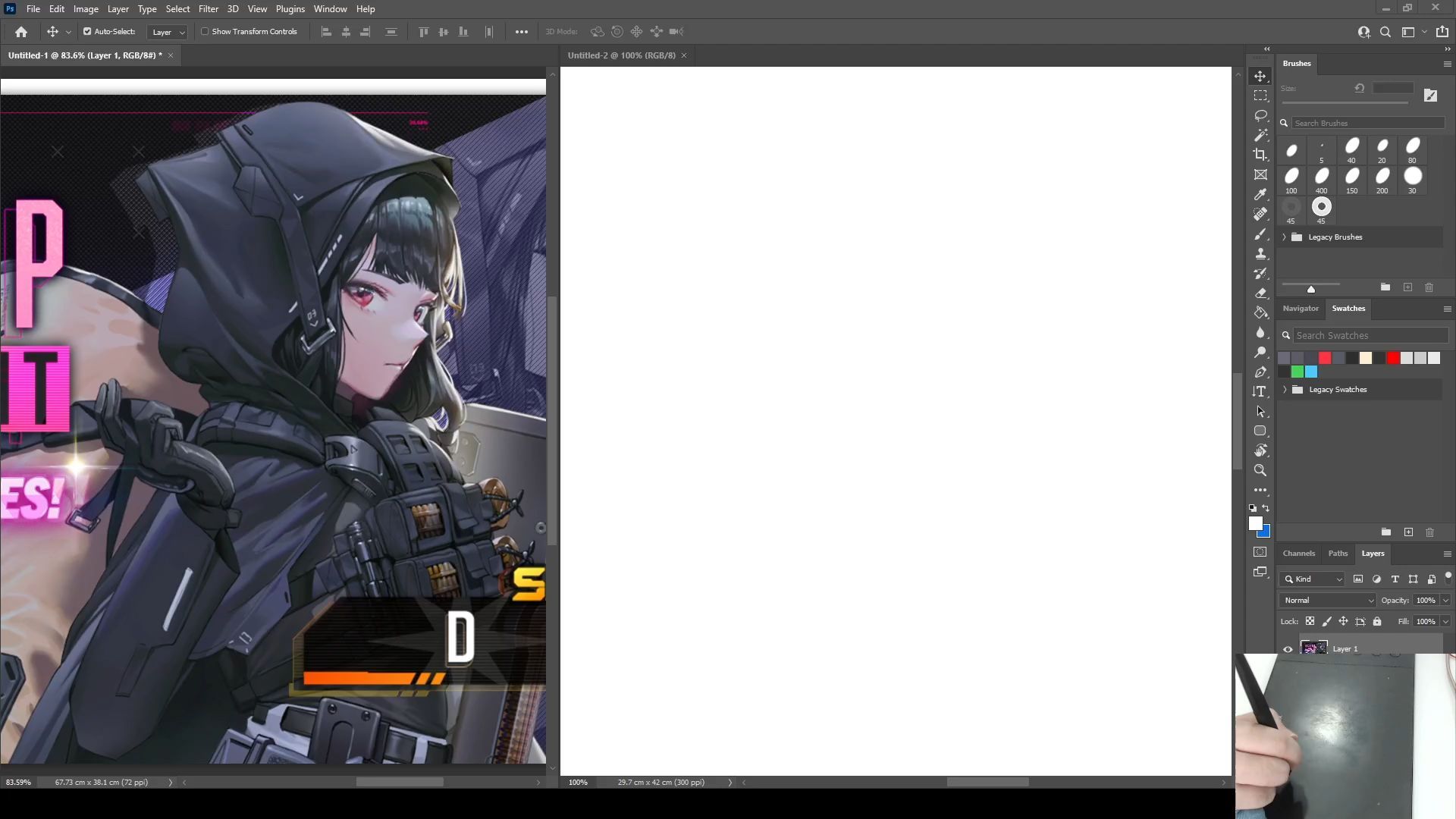
Task: Select the Crop tool
Action: point(1260,155)
